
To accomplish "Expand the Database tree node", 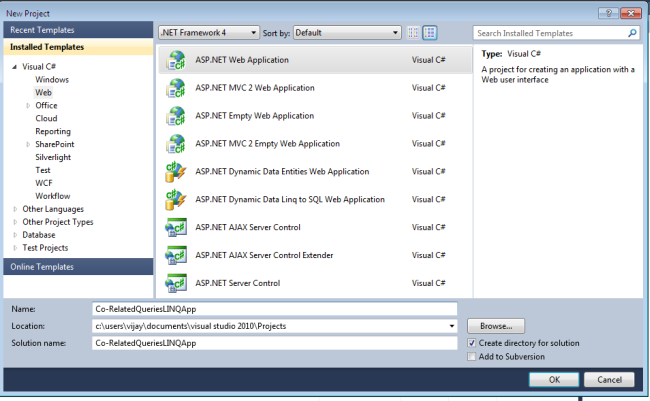I will 15,235.
